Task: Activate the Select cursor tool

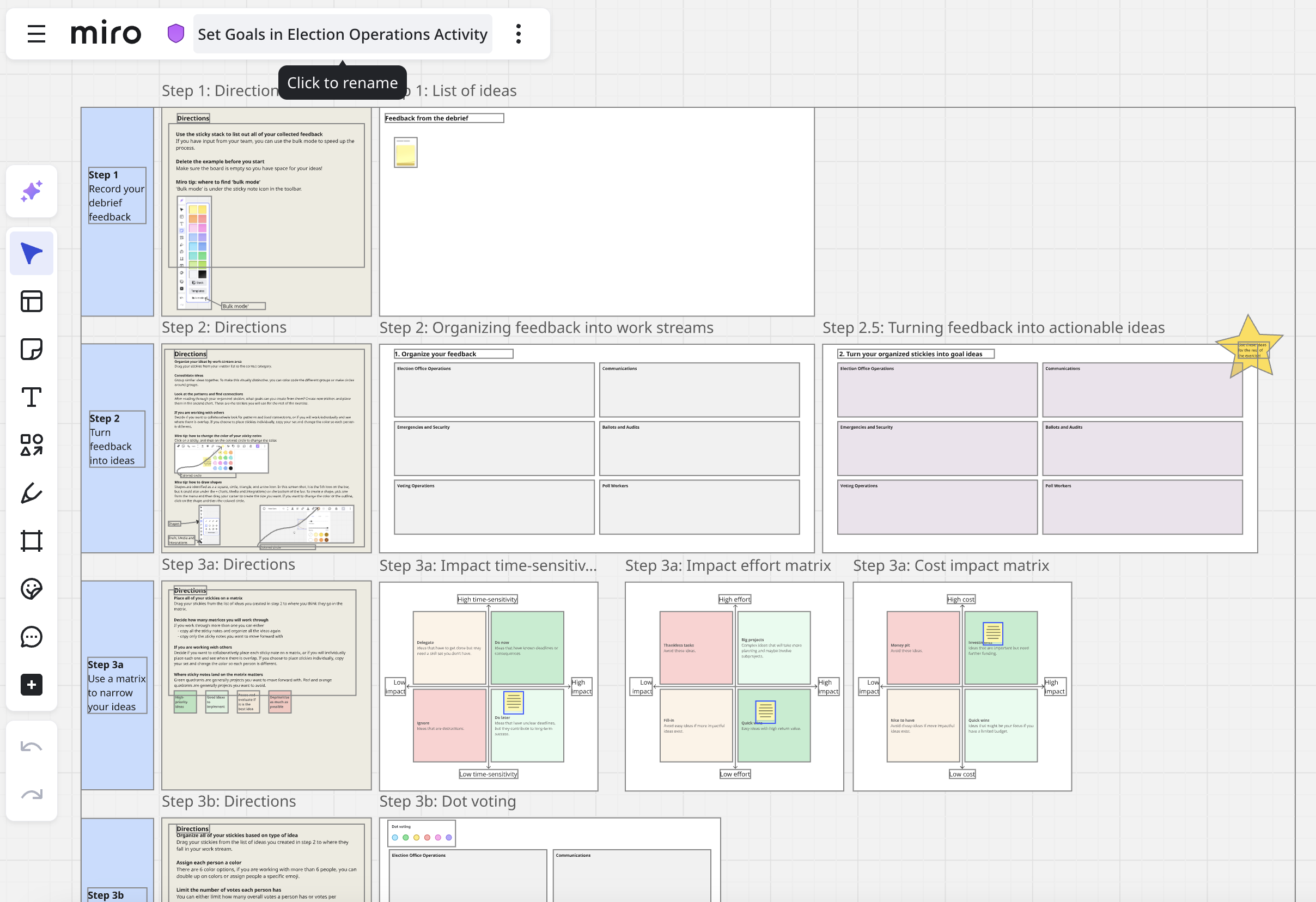Action: (x=31, y=253)
